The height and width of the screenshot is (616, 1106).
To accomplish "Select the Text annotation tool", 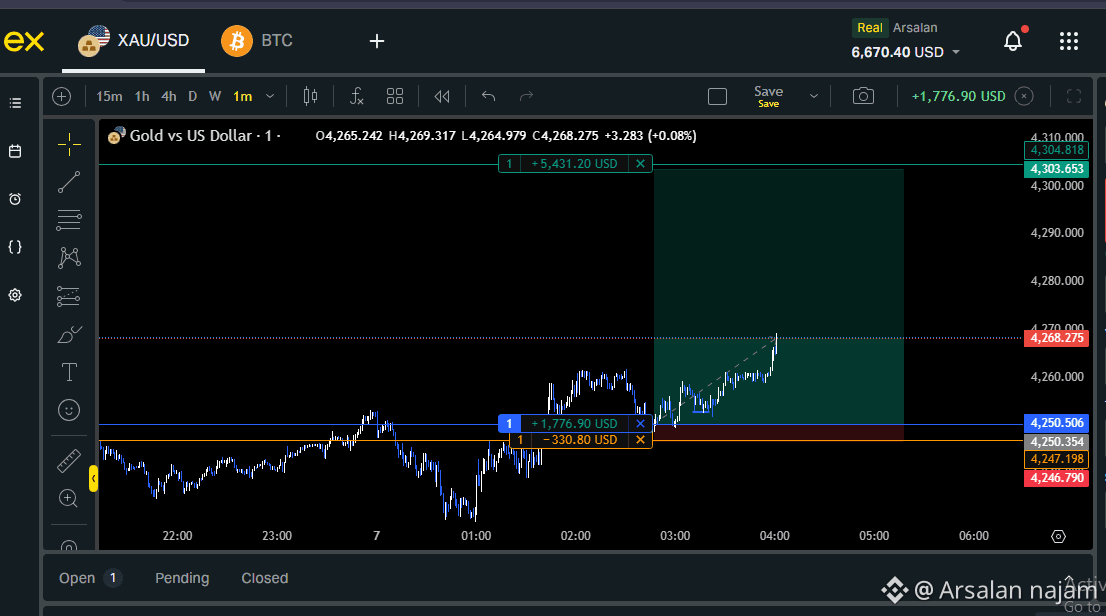I will tap(69, 372).
